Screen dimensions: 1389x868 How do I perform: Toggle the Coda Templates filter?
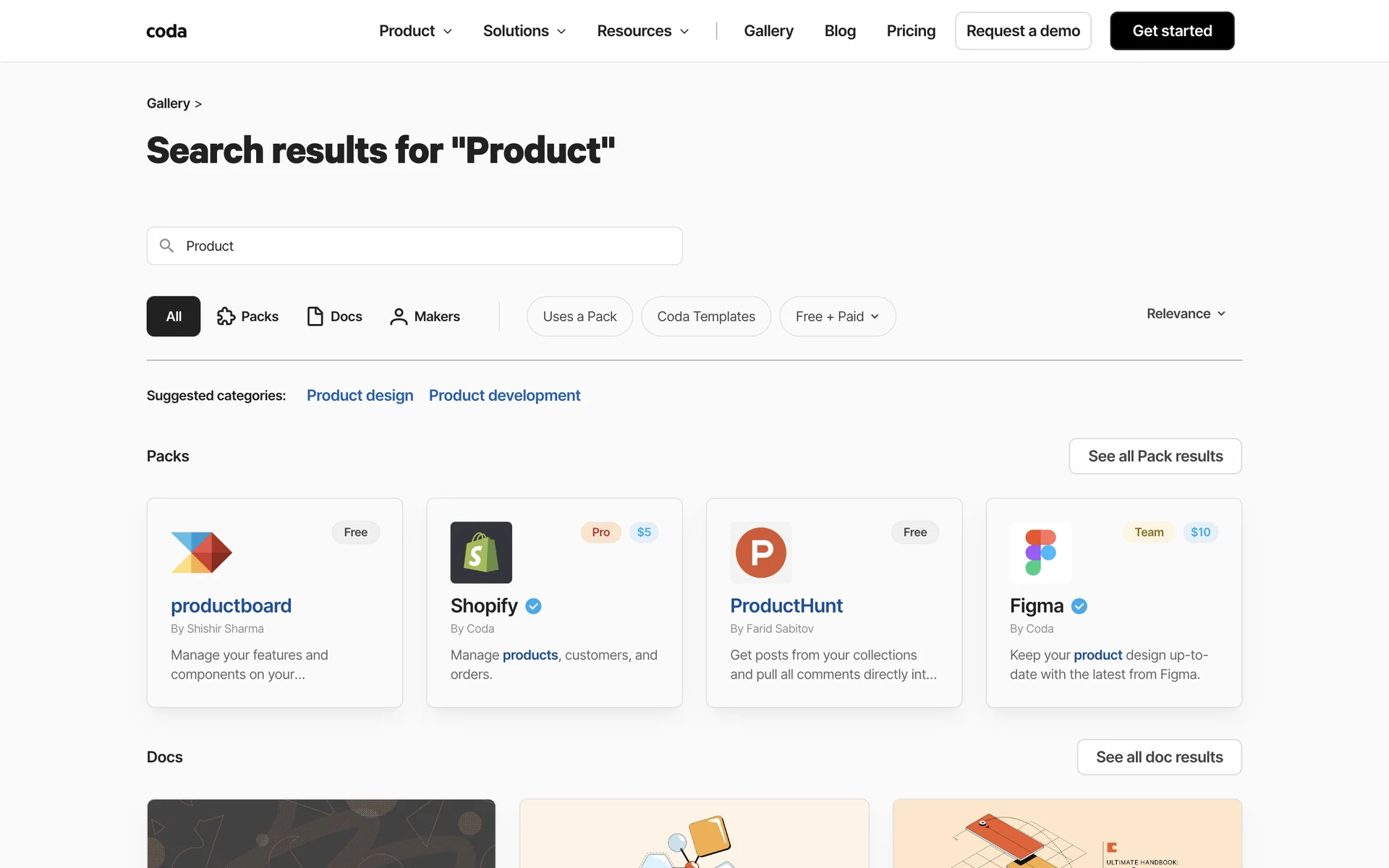705,316
